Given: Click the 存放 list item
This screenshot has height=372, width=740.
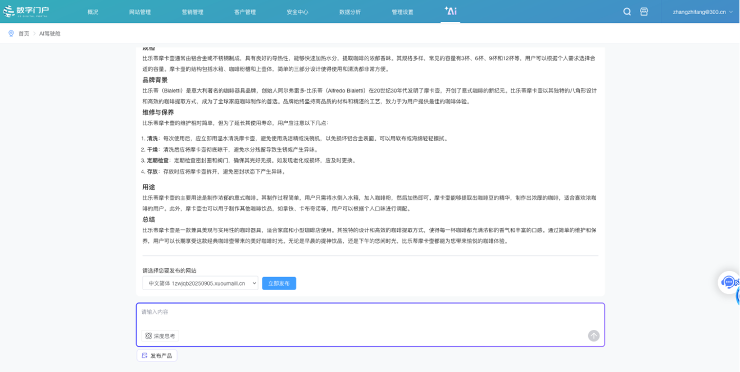Looking at the screenshot, I should pyautogui.click(x=213, y=172).
